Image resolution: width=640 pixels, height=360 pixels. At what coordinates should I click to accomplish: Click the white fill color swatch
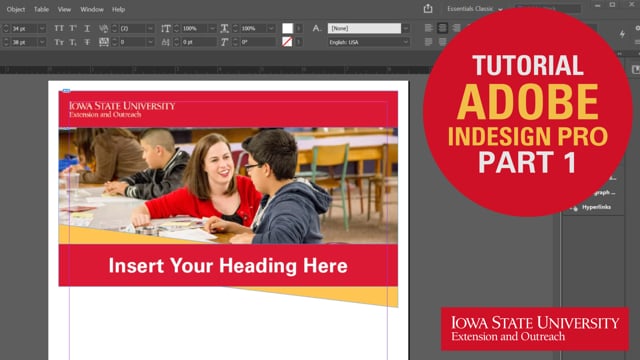(x=287, y=28)
